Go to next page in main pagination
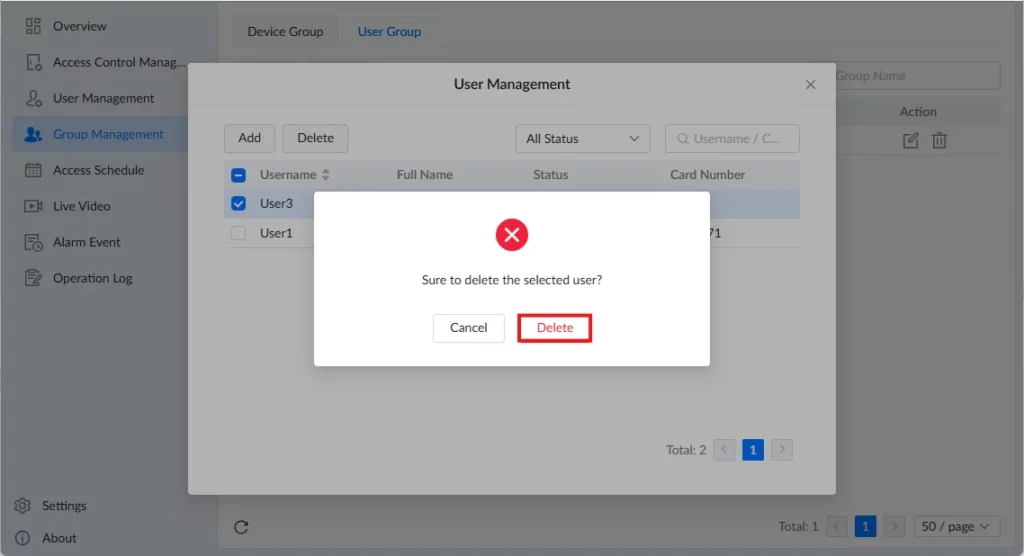 [894, 527]
